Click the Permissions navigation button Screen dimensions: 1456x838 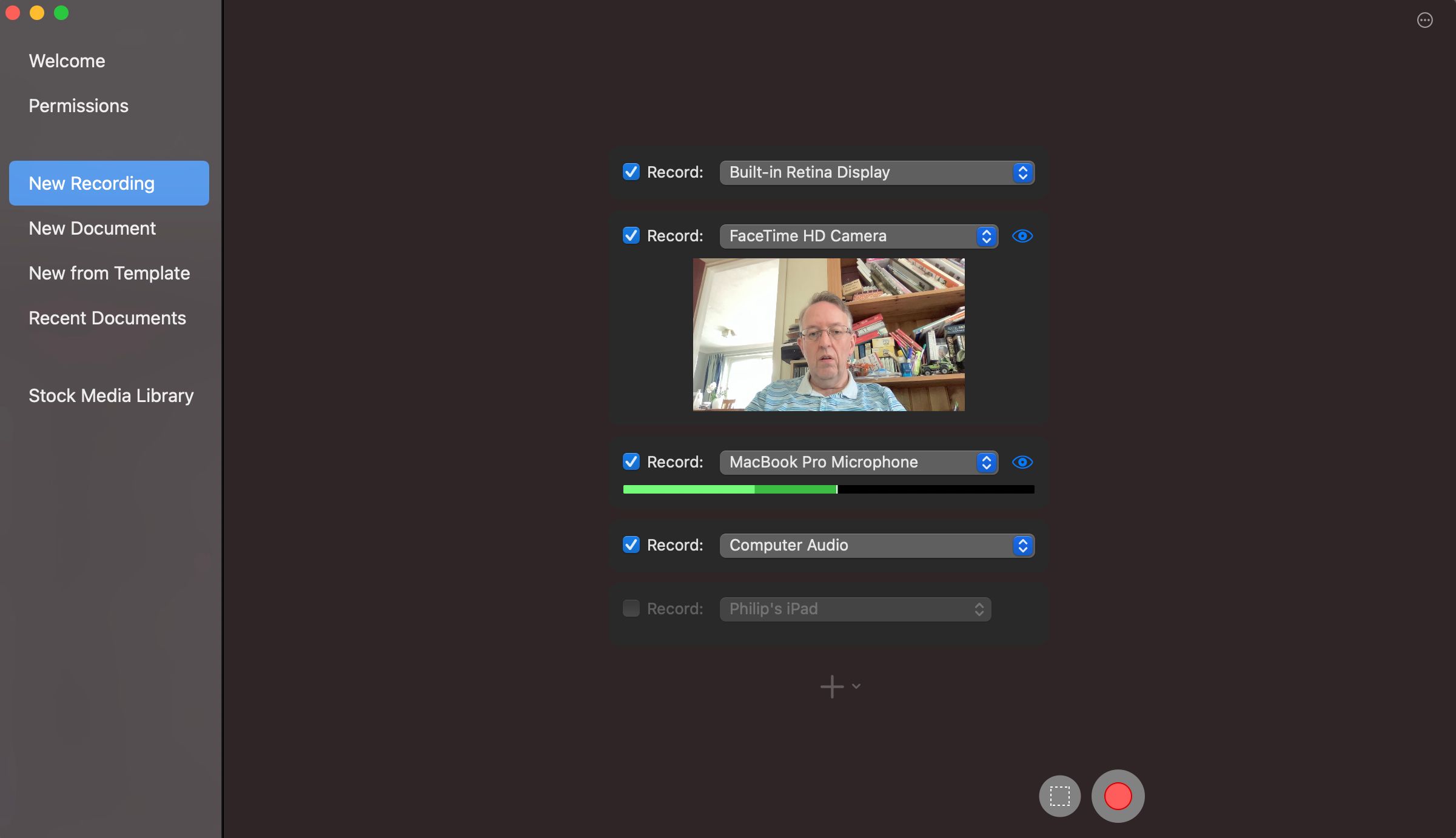pos(78,105)
